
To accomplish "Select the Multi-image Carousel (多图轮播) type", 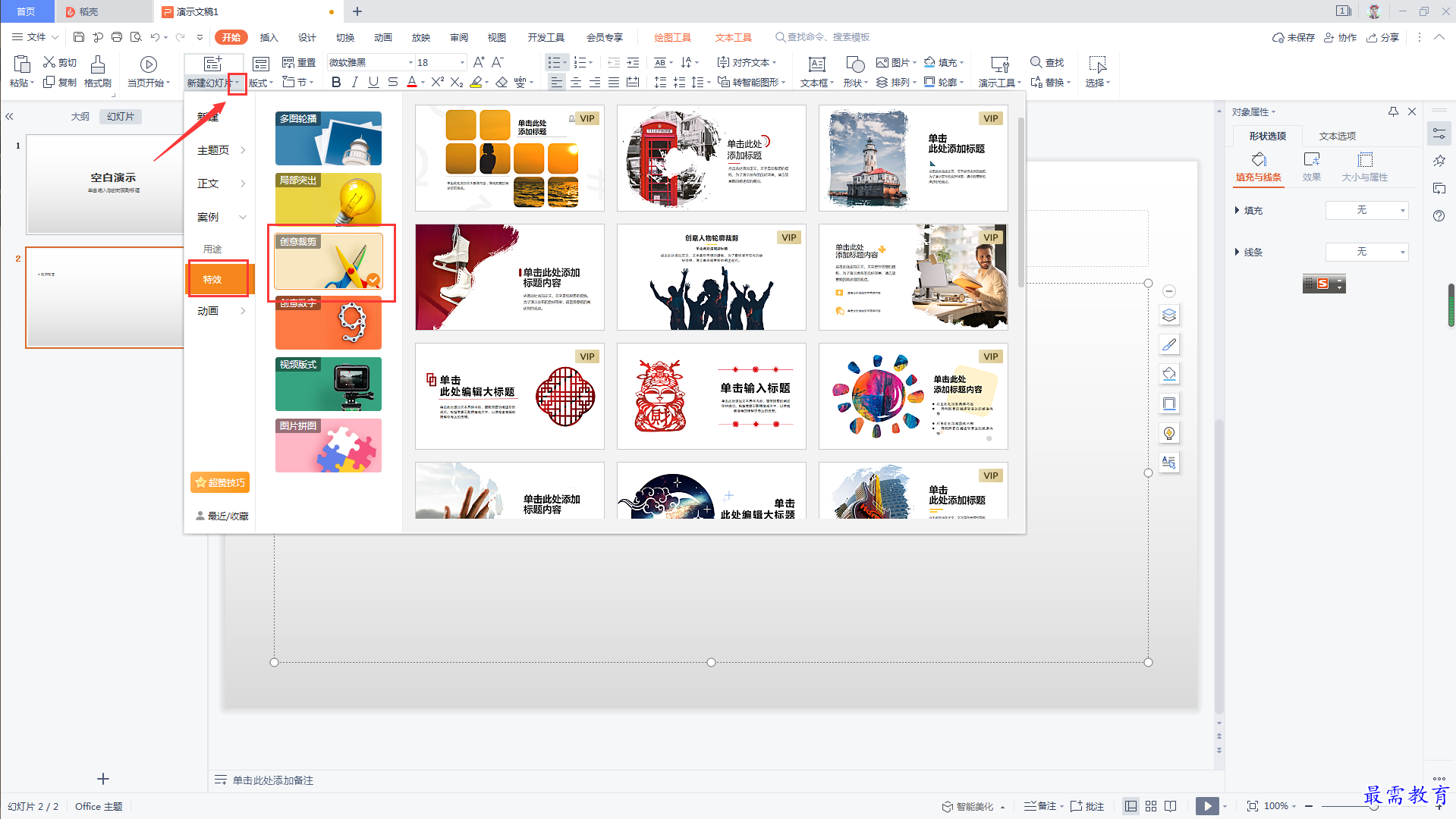I will (x=329, y=139).
